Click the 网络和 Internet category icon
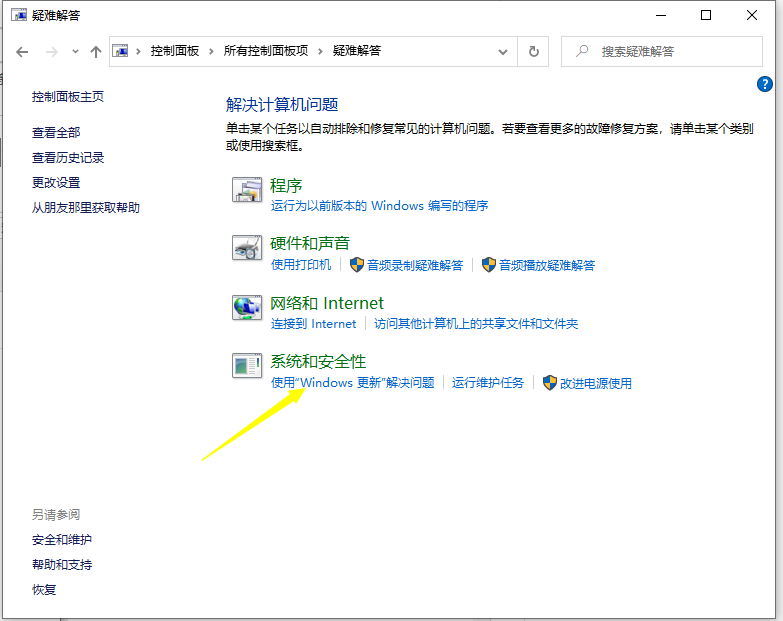The width and height of the screenshot is (783, 621). pyautogui.click(x=247, y=307)
